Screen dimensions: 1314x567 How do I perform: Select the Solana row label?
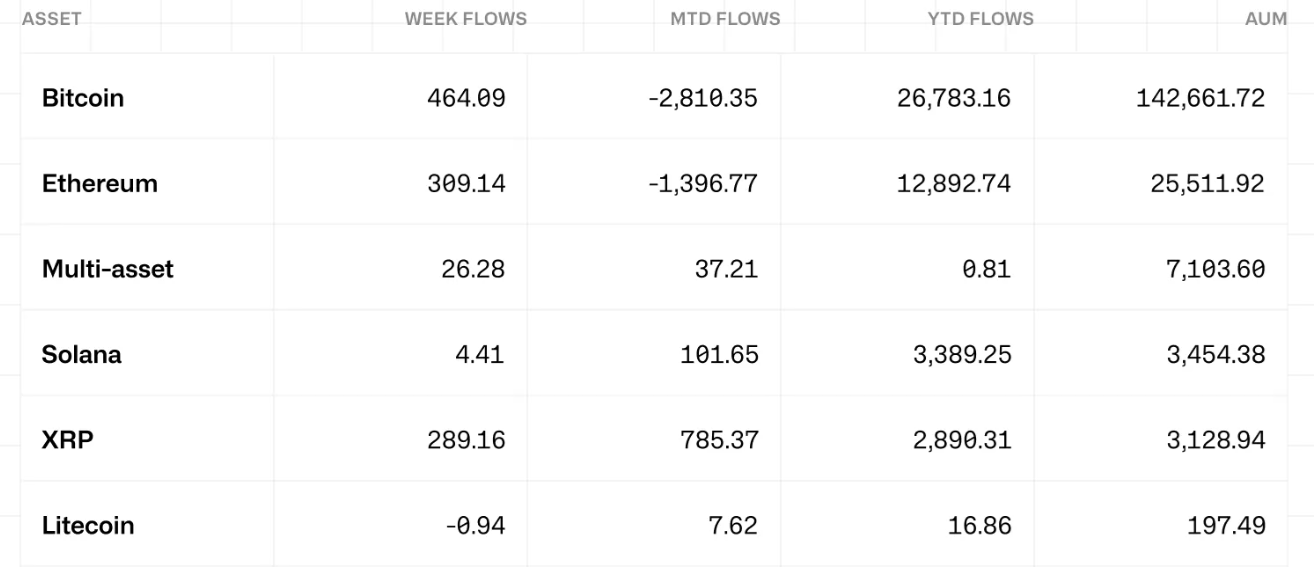tap(82, 355)
